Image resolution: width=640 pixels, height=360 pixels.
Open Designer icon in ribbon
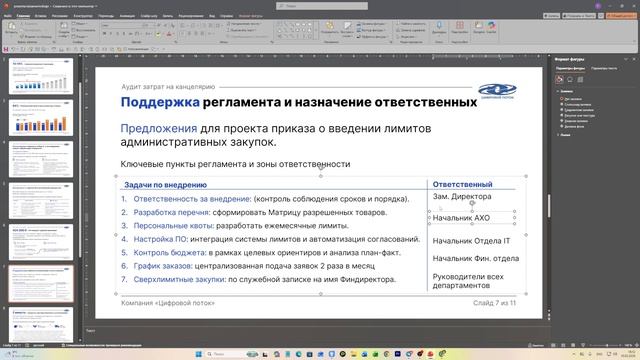click(478, 27)
